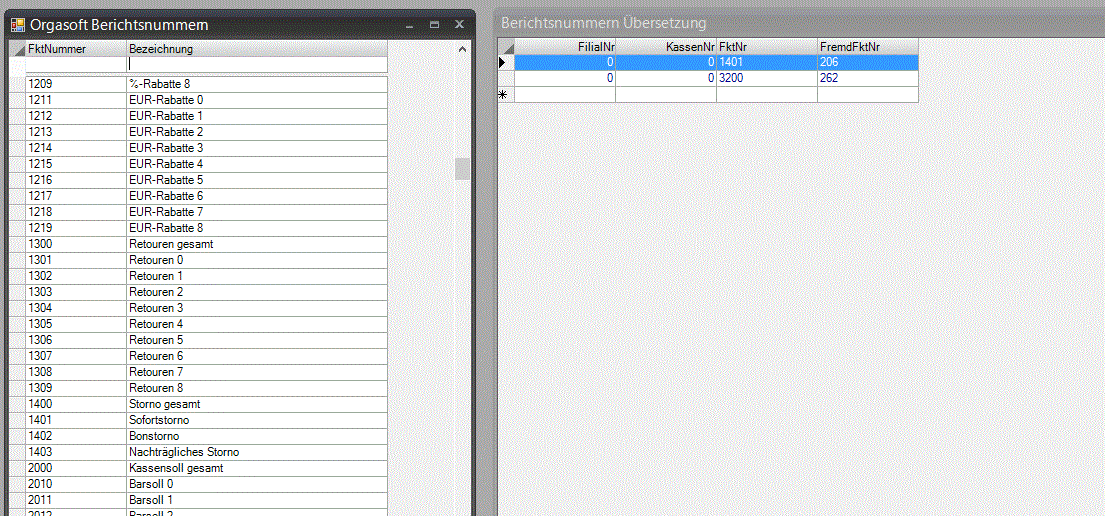Maximize the Orgasoft Berichtsnummern window
The width and height of the screenshot is (1105, 516).
point(434,24)
